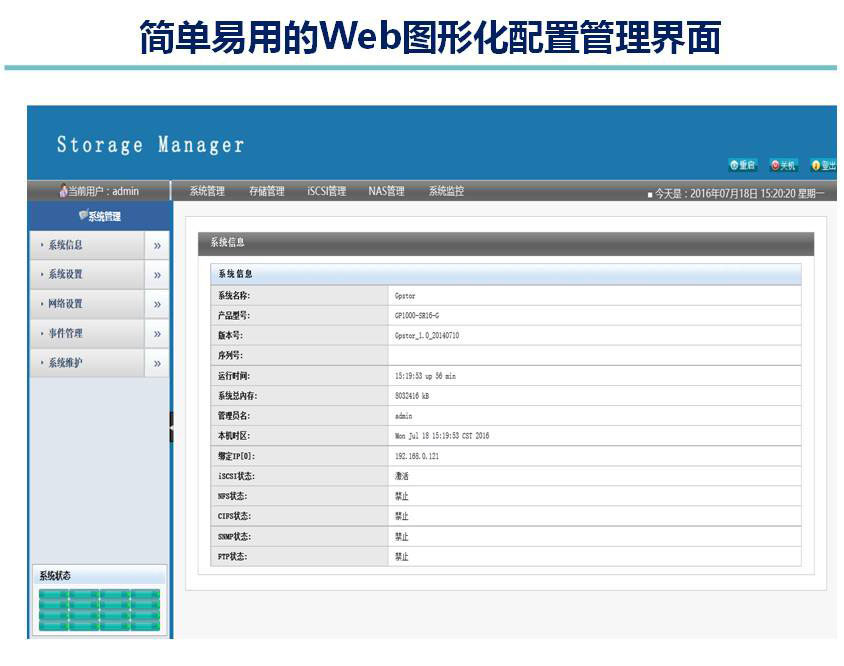Click the top-left green disk slot in 系统状态
Image resolution: width=844 pixels, height=666 pixels.
coord(53,595)
